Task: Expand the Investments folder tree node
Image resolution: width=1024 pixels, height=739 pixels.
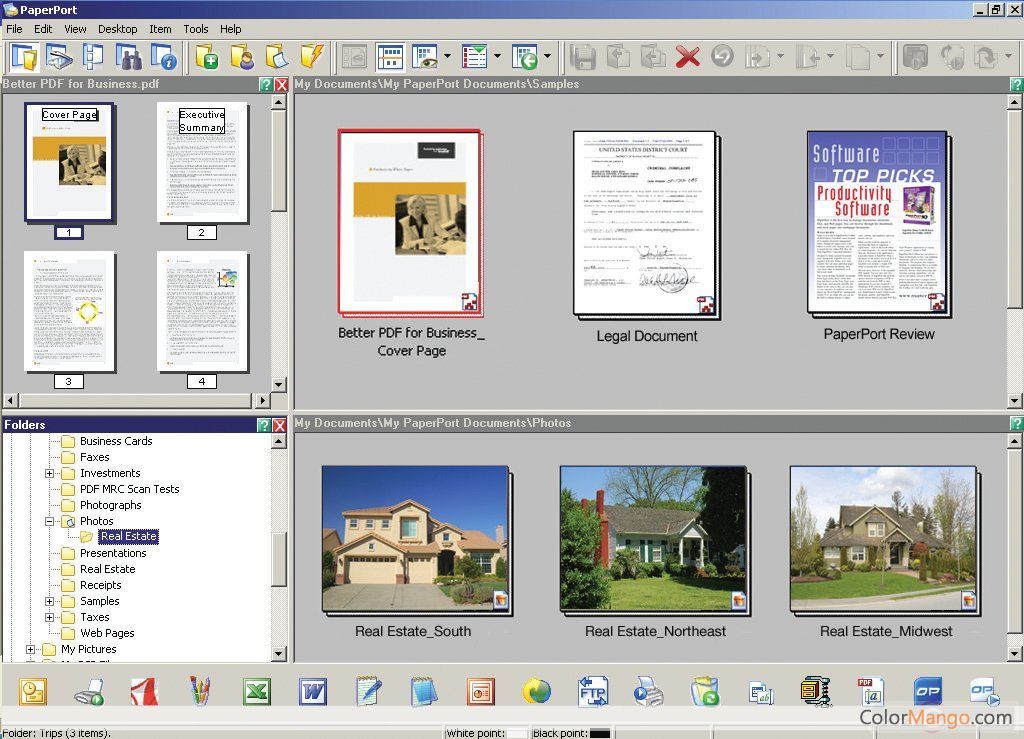Action: (x=50, y=473)
